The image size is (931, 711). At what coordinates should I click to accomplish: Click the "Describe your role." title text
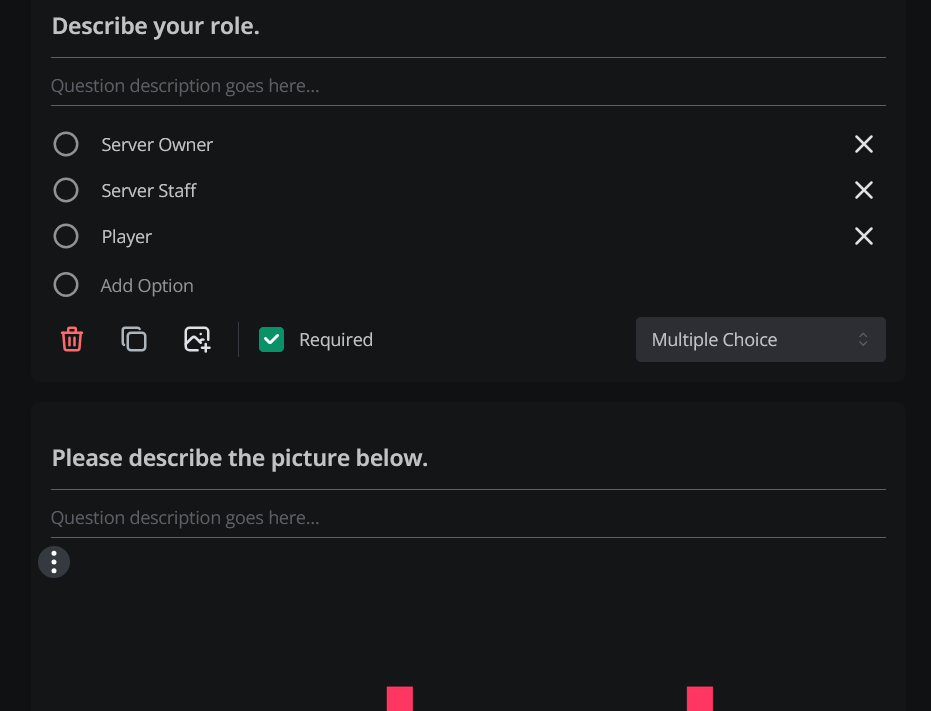tap(156, 26)
